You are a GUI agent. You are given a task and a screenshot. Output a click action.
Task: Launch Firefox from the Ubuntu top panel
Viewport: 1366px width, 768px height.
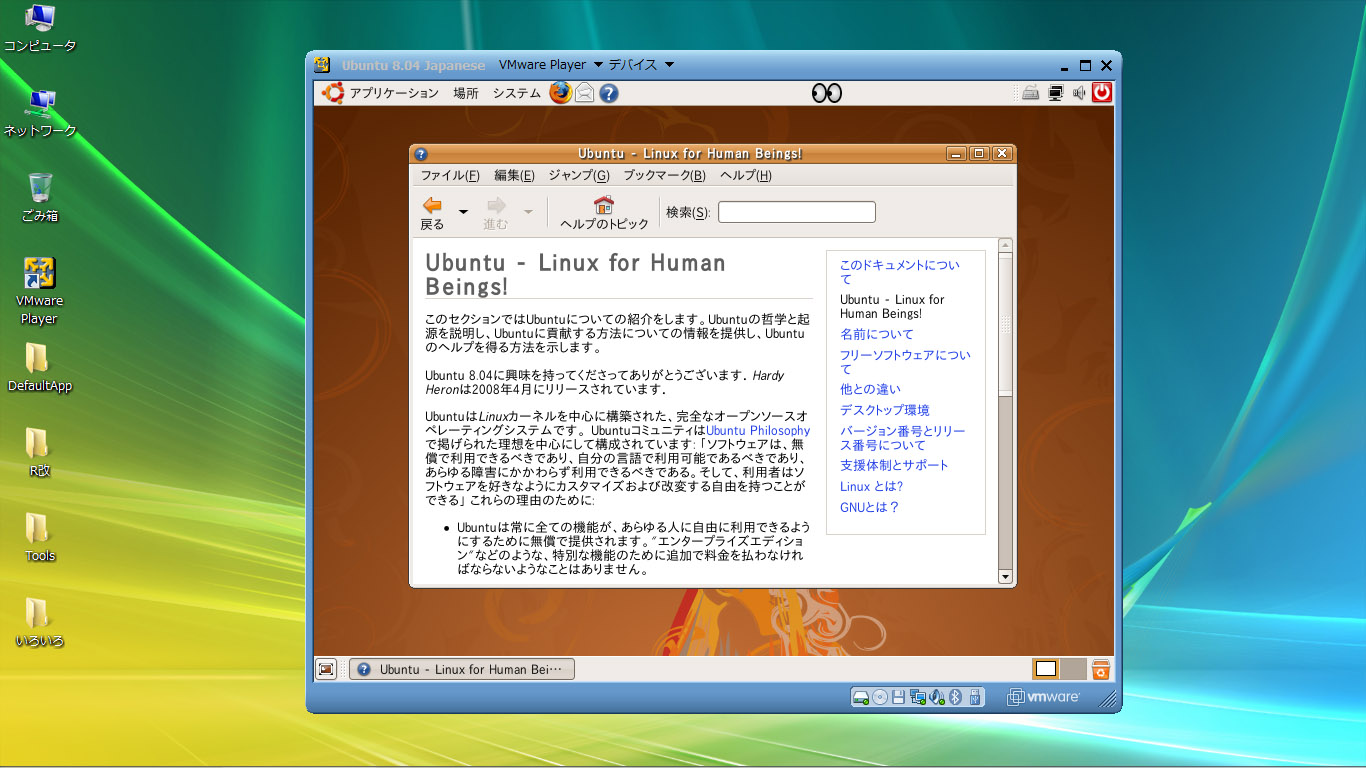560,93
